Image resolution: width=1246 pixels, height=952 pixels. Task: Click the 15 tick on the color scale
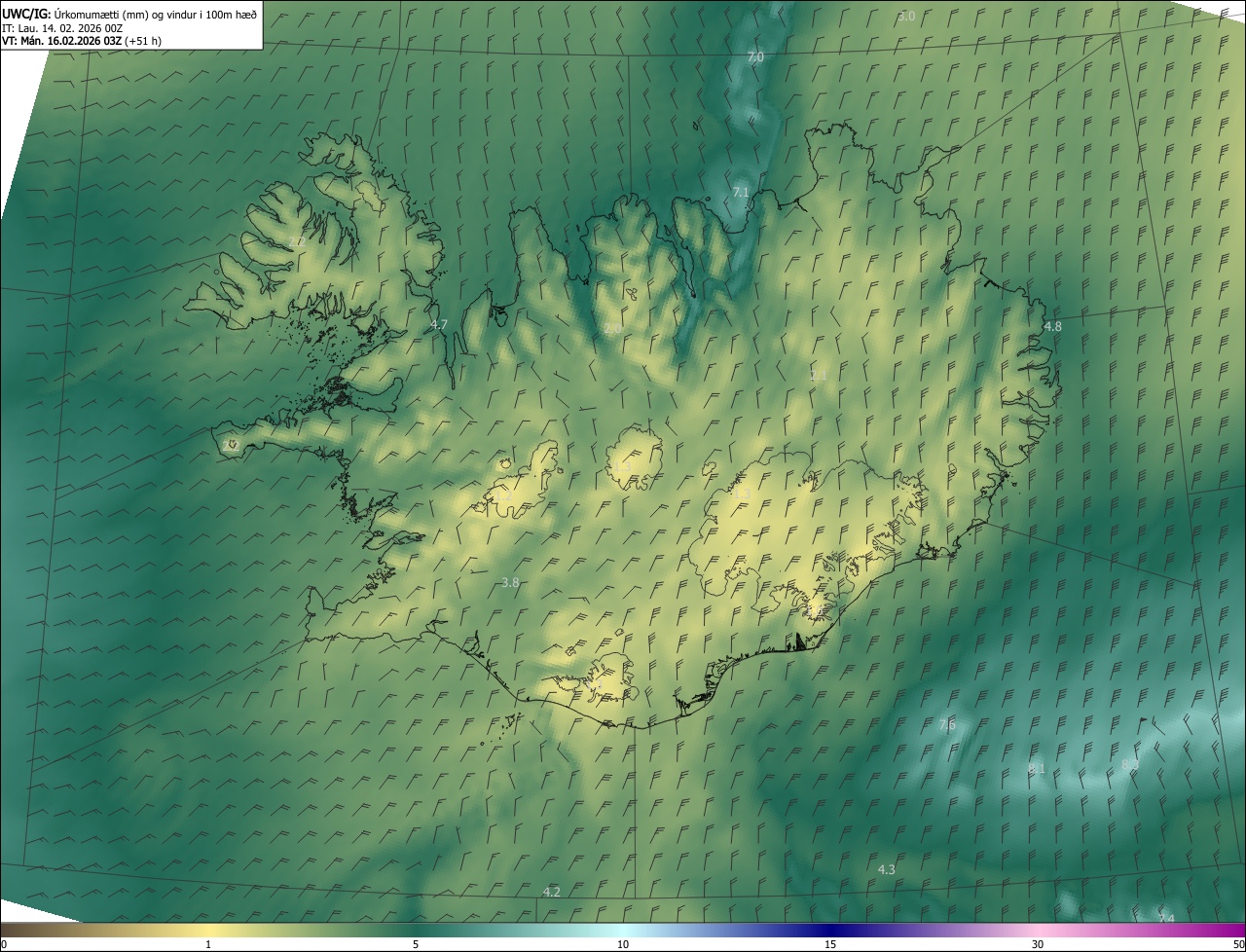(x=830, y=944)
